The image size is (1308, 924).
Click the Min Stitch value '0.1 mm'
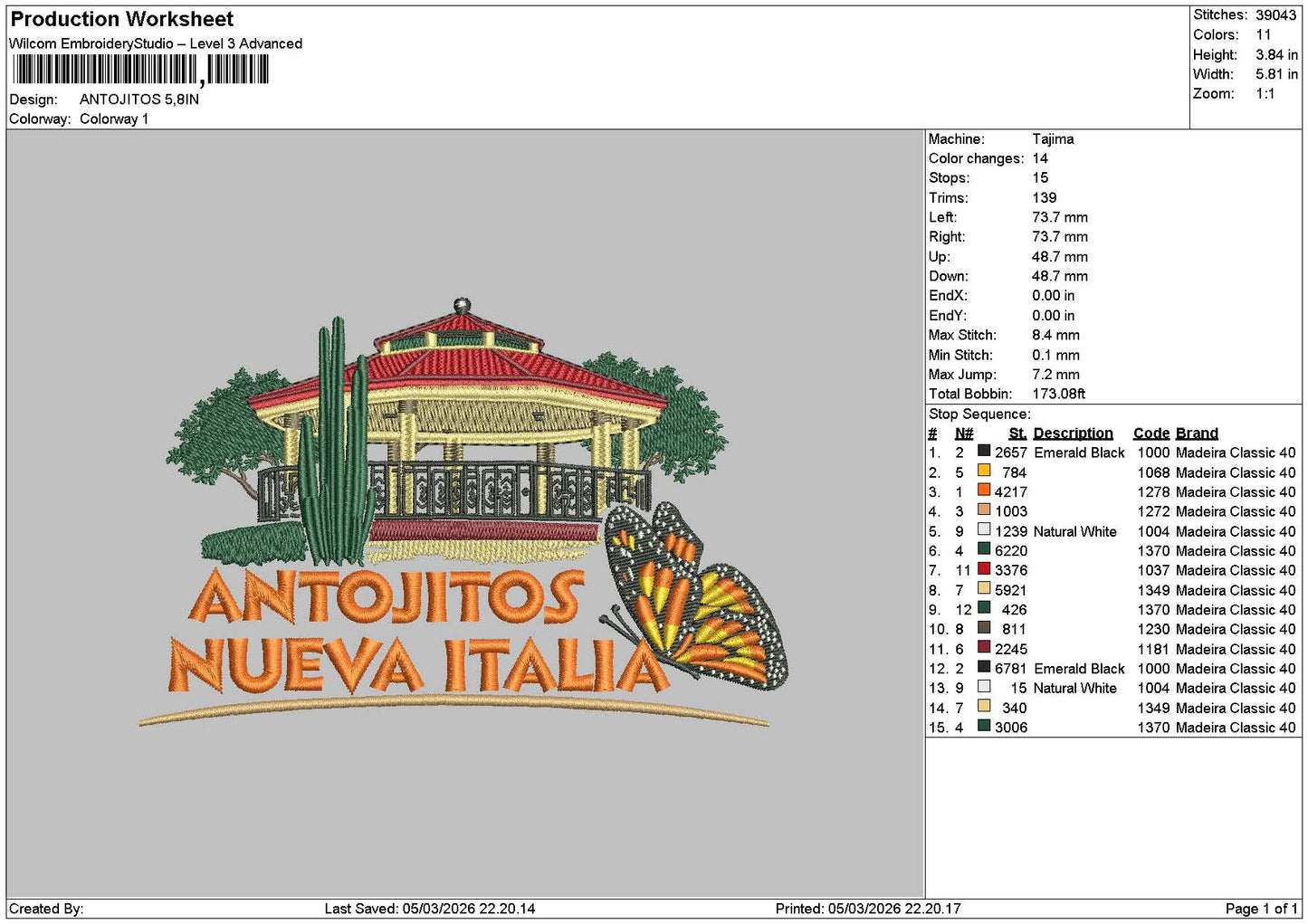1055,355
